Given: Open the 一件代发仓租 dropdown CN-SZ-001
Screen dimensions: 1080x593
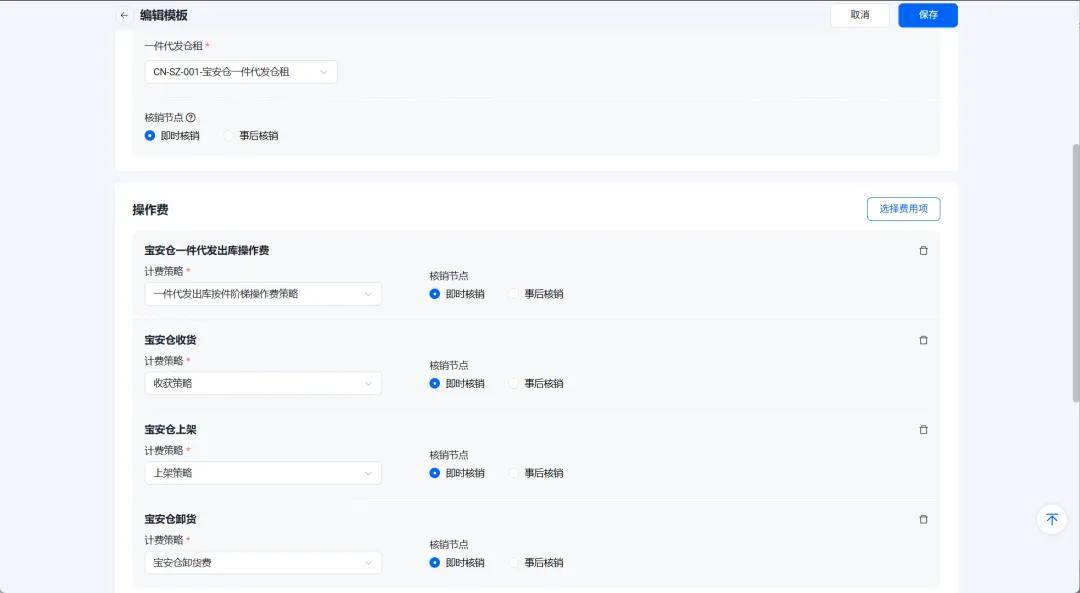Looking at the screenshot, I should 241,72.
